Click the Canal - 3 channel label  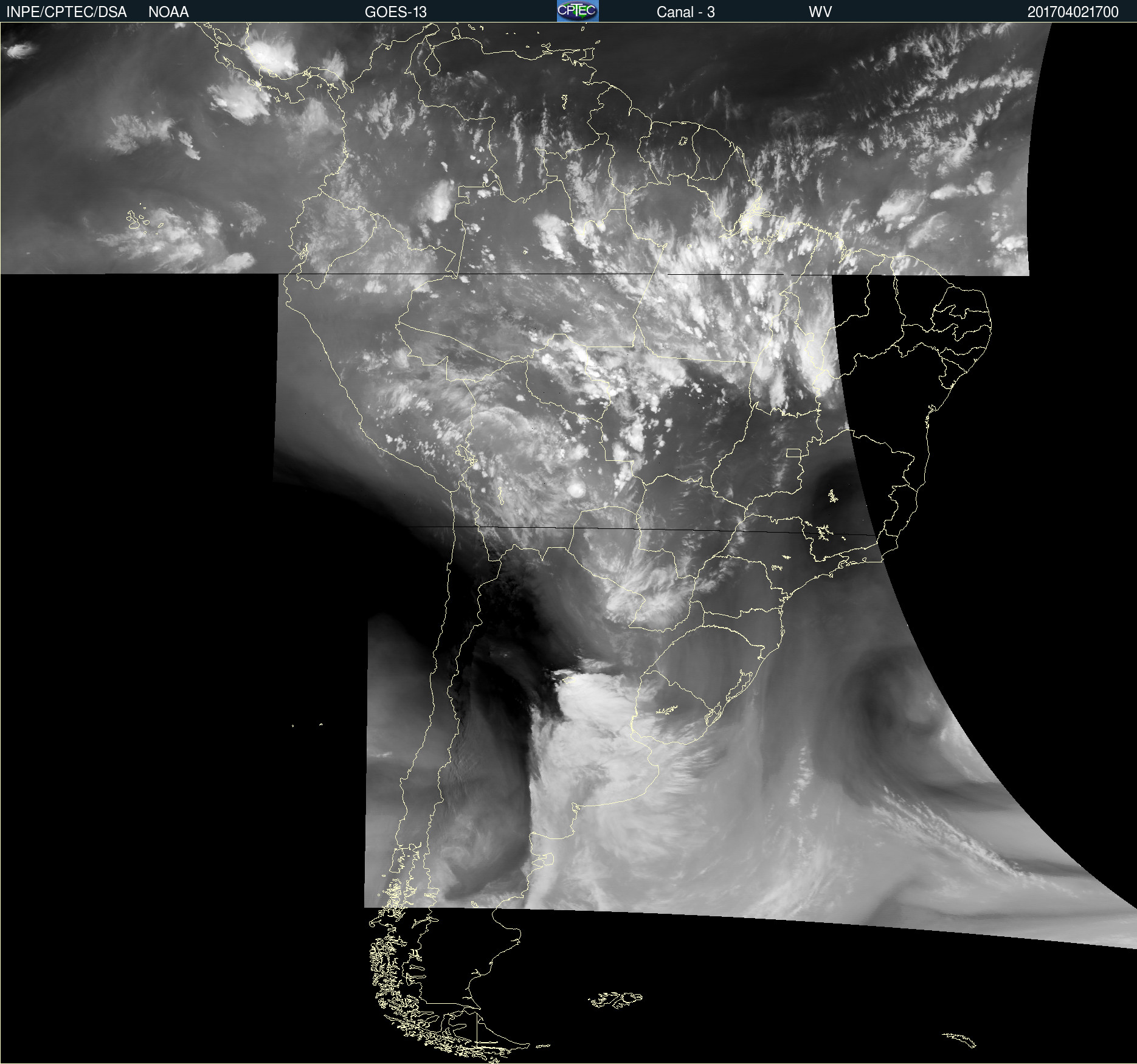point(686,12)
